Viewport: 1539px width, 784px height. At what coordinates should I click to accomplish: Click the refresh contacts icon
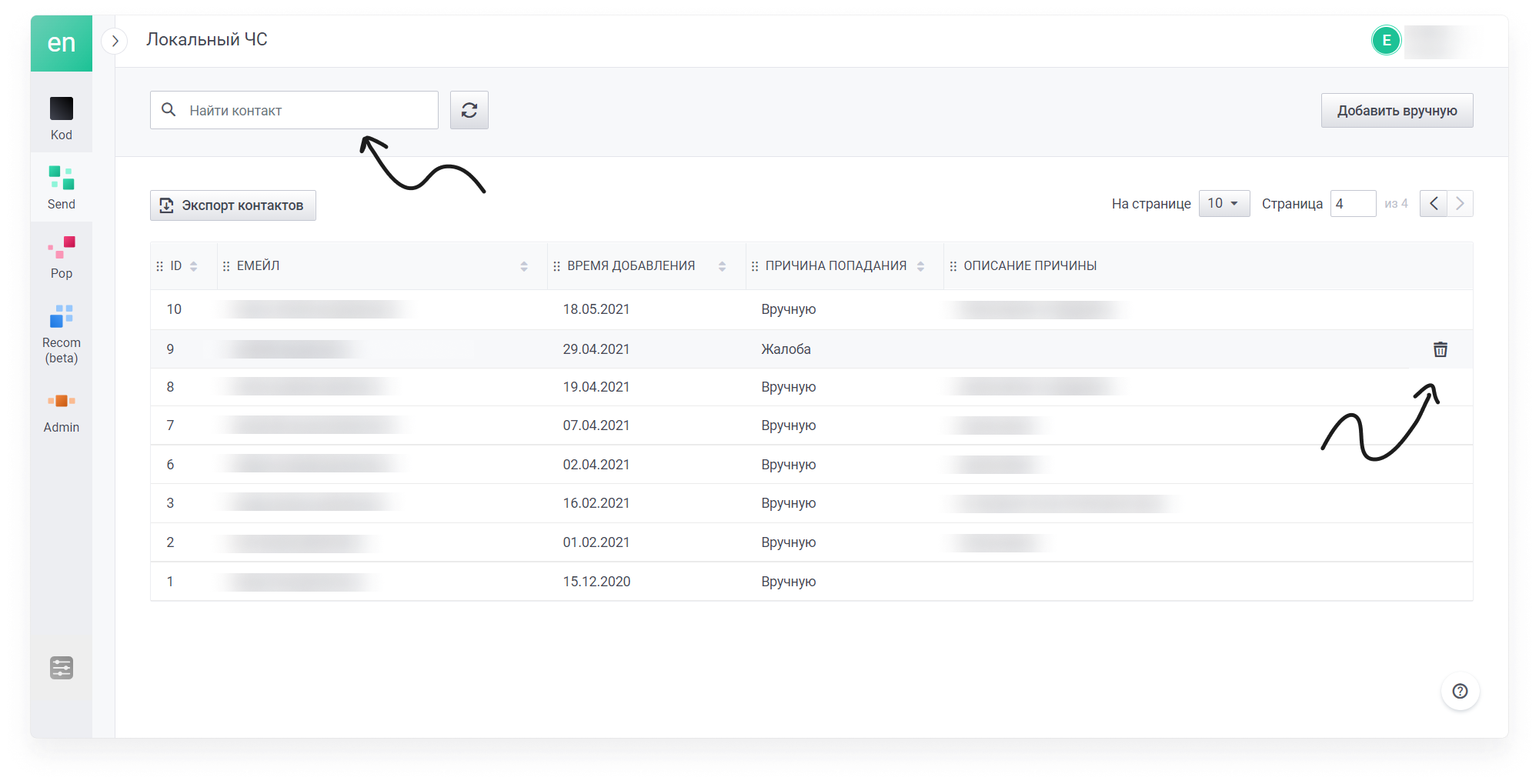(x=469, y=110)
